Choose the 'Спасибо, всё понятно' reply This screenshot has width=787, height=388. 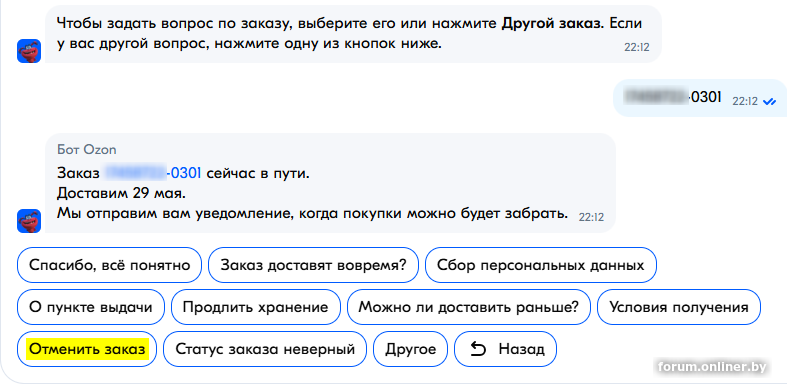tap(109, 265)
